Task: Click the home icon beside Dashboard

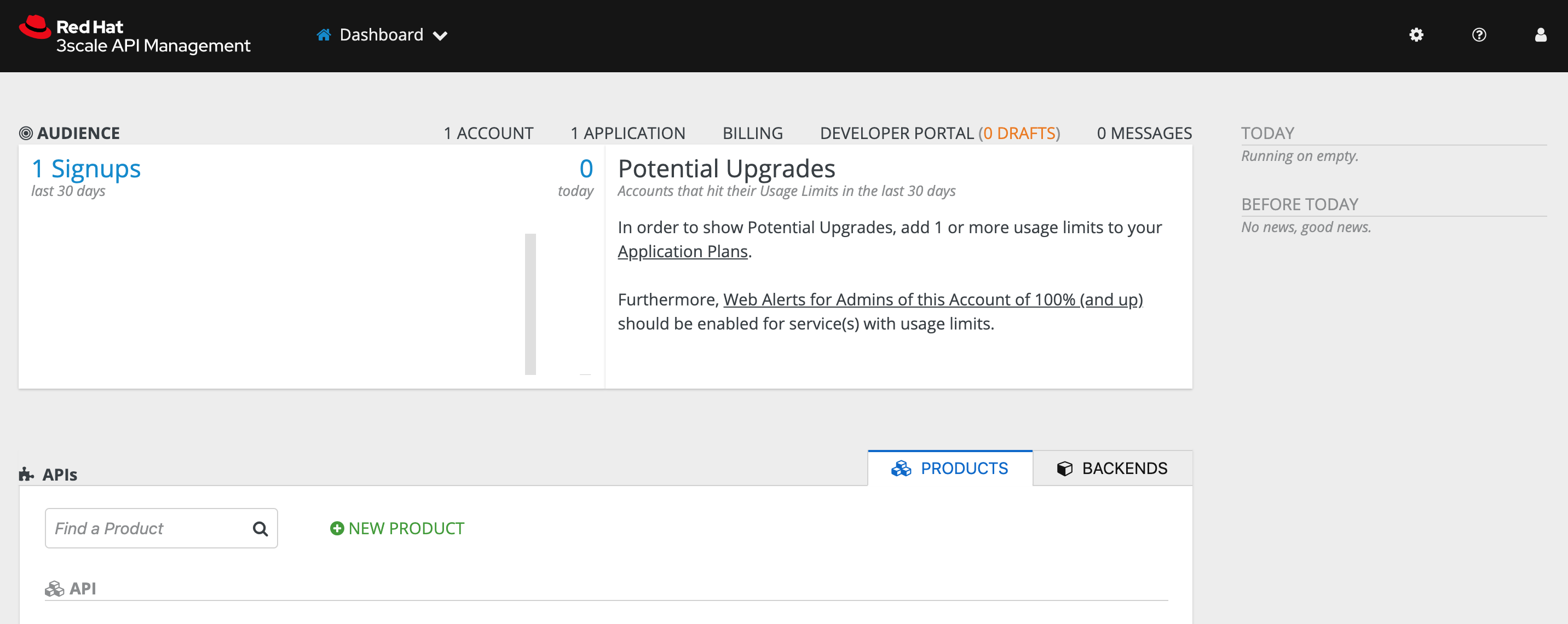Action: click(324, 34)
